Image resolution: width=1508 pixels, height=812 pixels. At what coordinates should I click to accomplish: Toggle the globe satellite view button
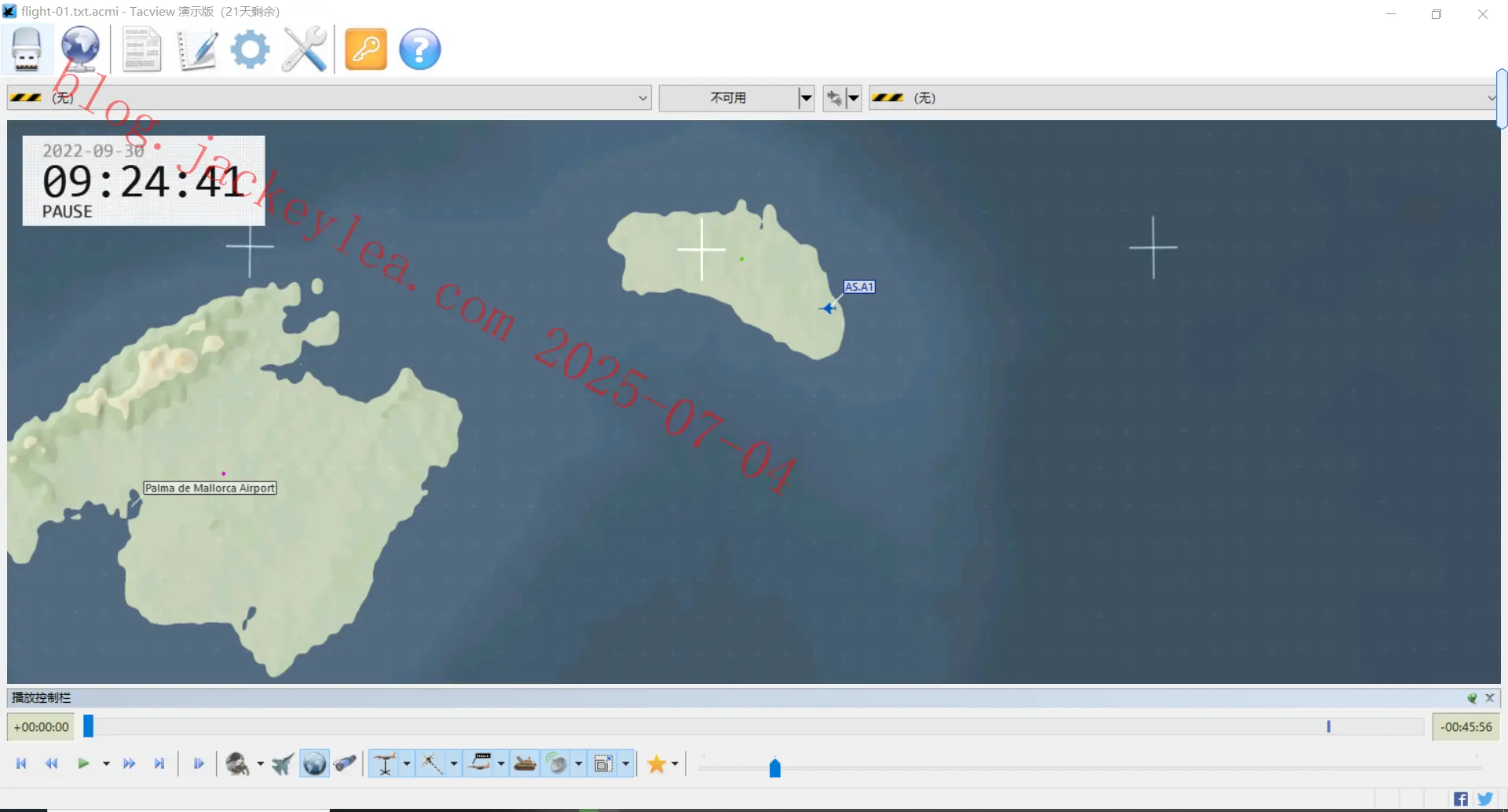pos(314,763)
